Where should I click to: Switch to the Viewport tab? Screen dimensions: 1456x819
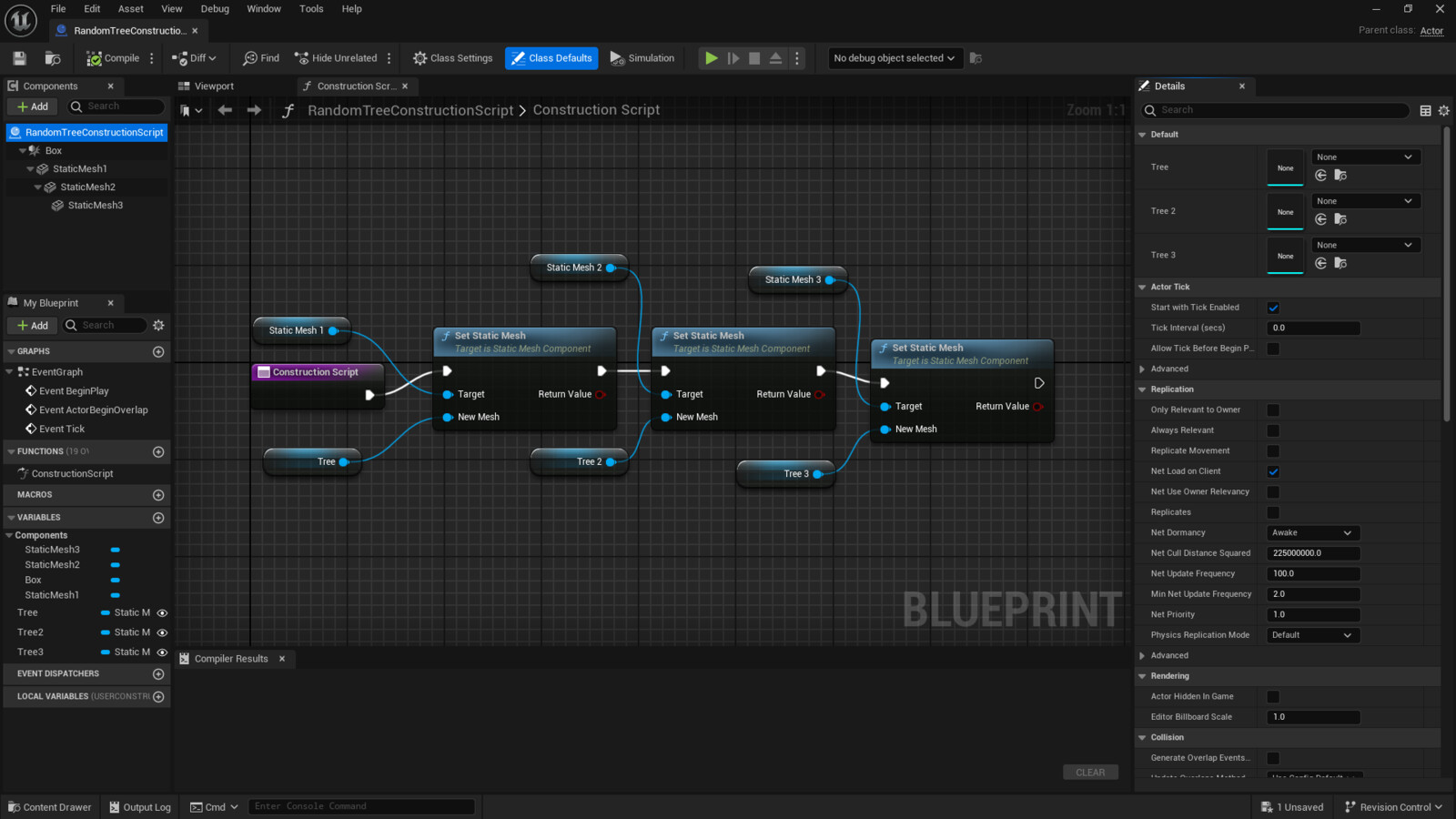[x=215, y=86]
